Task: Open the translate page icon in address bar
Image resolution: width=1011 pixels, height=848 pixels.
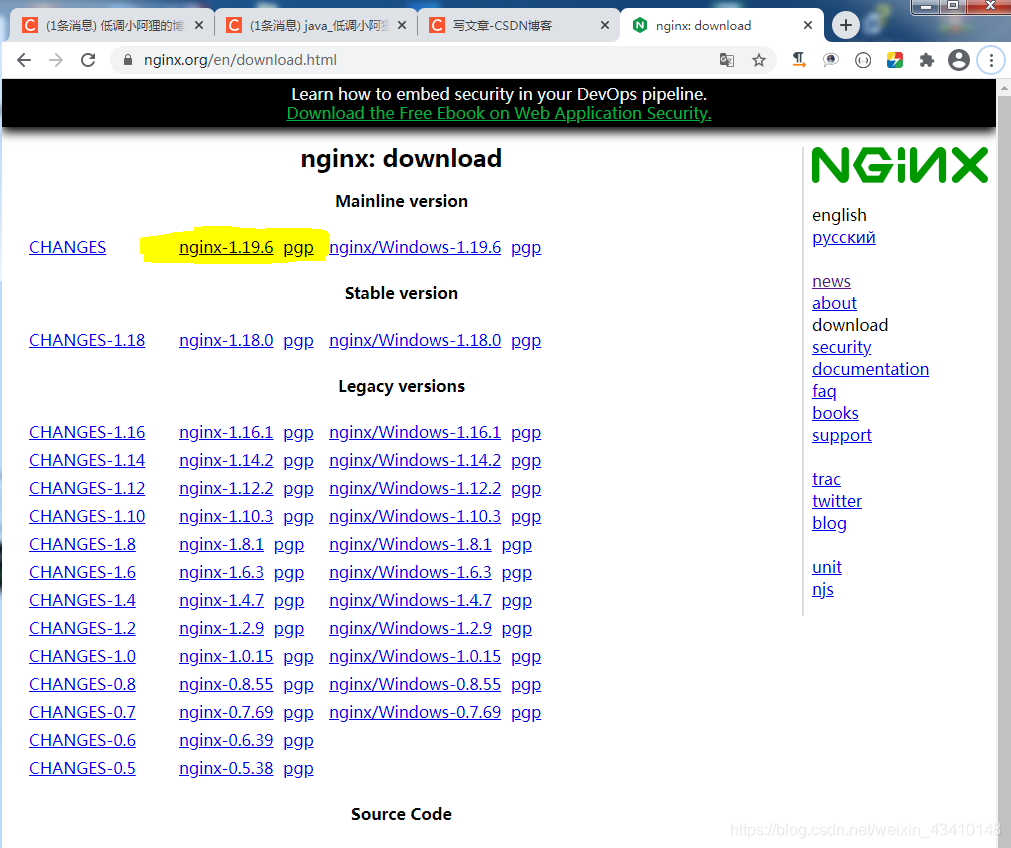Action: pyautogui.click(x=727, y=60)
